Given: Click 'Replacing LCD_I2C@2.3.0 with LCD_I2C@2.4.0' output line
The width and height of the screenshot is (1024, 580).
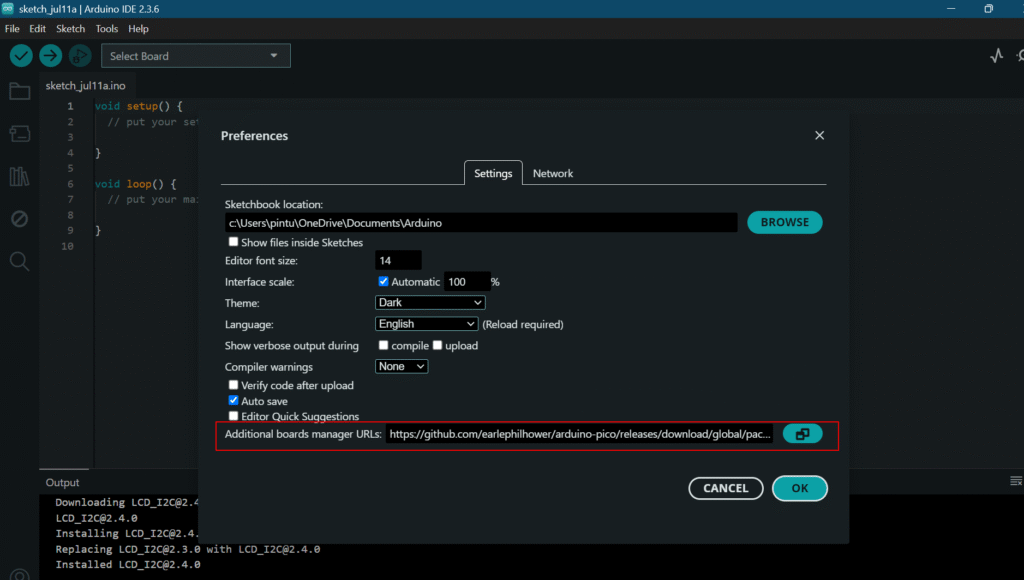Looking at the screenshot, I should click(188, 549).
